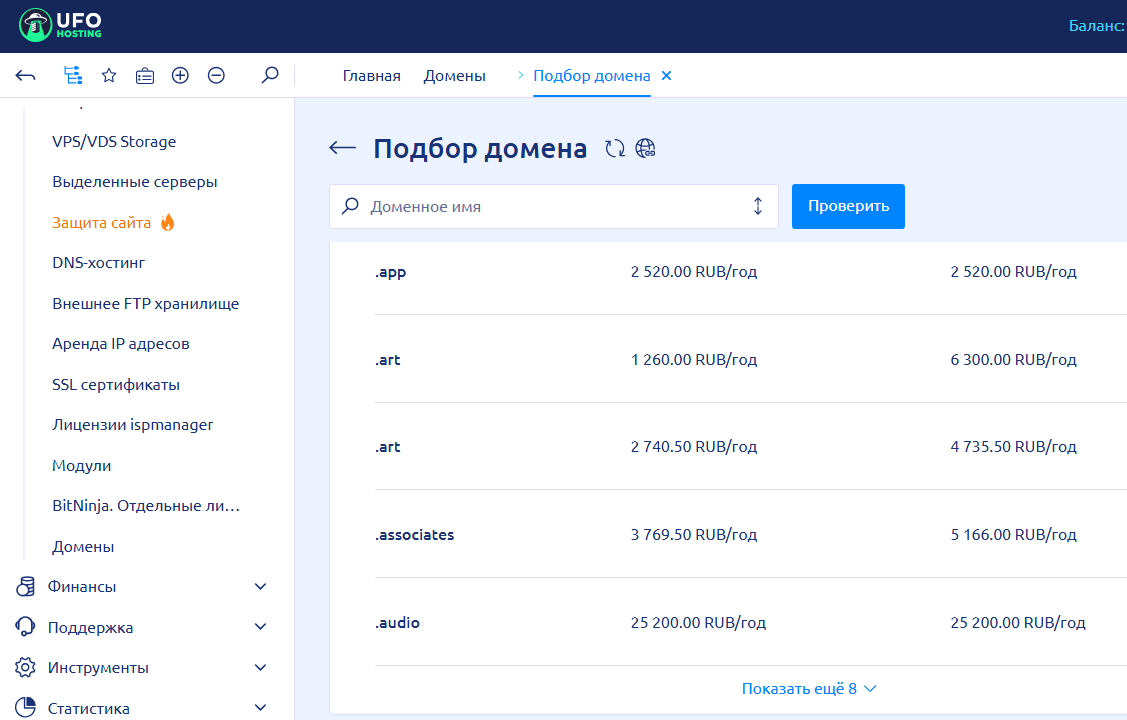Image resolution: width=1127 pixels, height=720 pixels.
Task: Collapse all menu items with the minus icon
Action: coord(216,75)
